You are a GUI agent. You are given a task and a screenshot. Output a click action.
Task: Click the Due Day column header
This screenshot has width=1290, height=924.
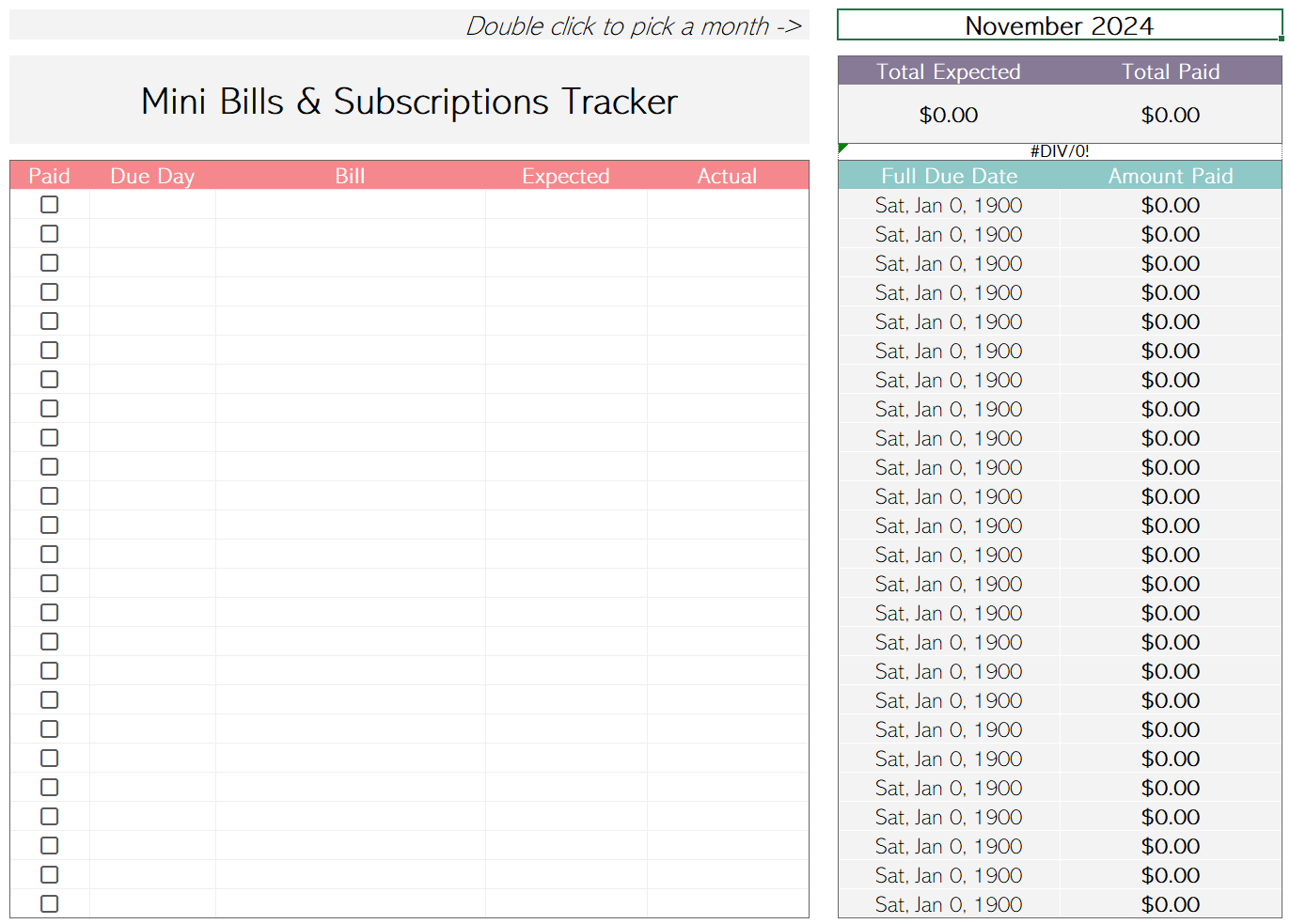152,176
